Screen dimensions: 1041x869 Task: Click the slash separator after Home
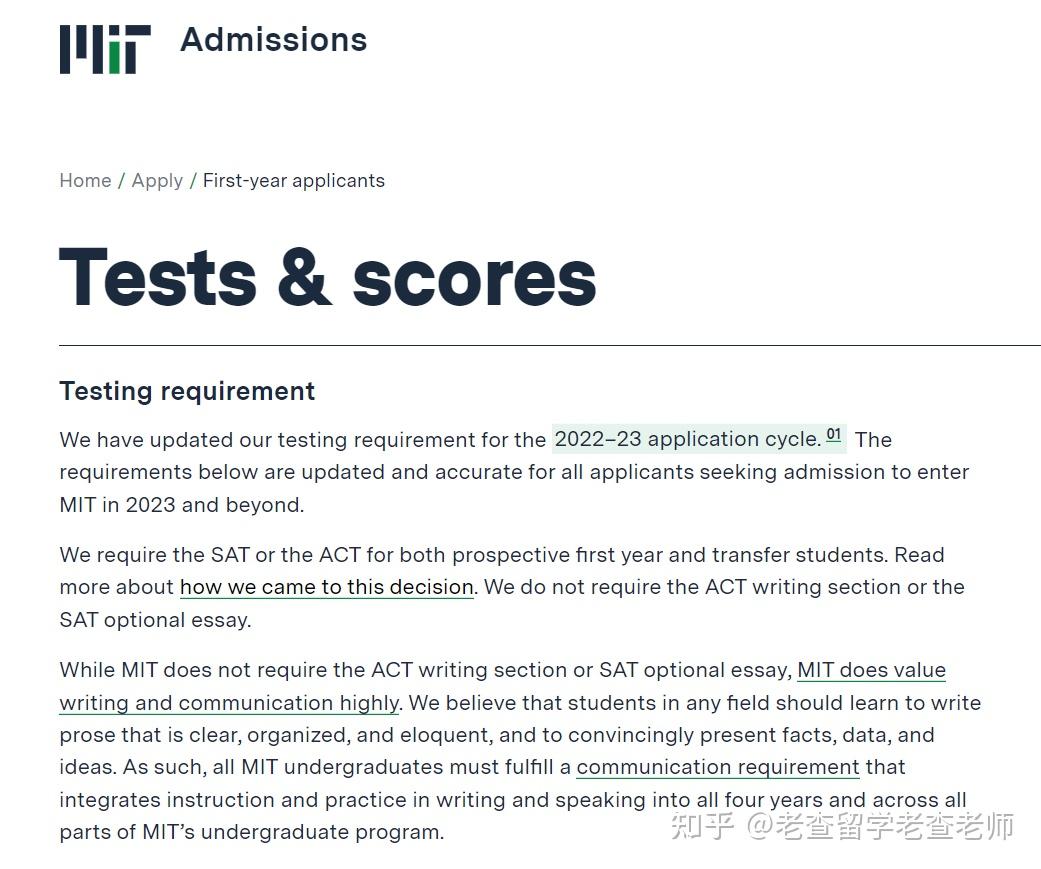(x=120, y=180)
